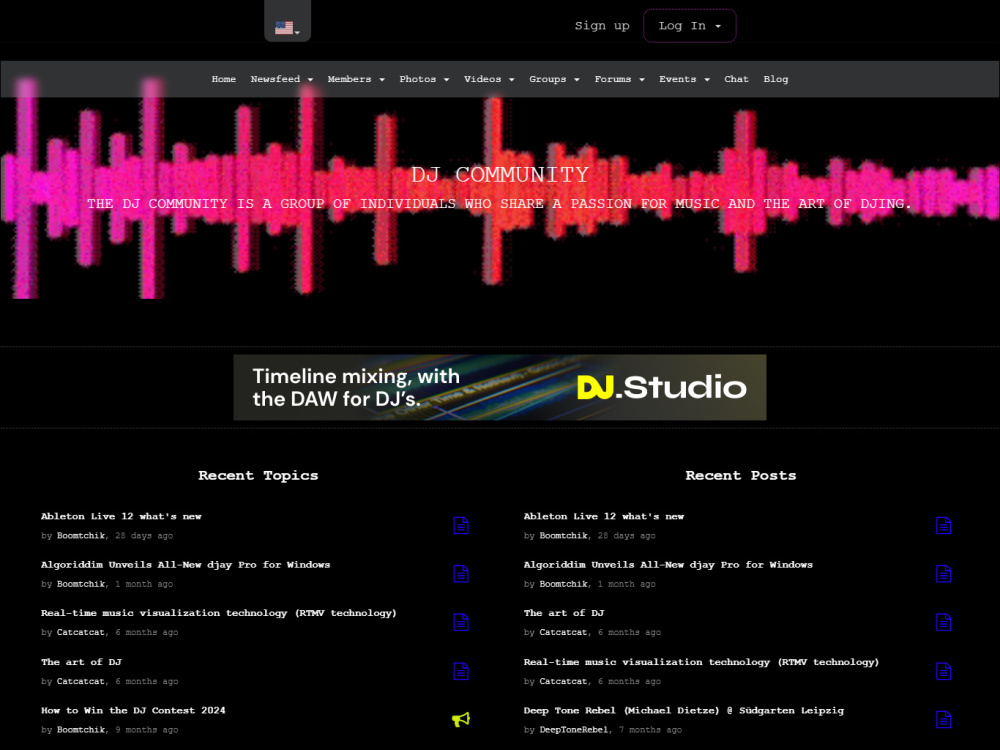Click document icon for 'The art of DJ' in Recent Topics

click(461, 672)
